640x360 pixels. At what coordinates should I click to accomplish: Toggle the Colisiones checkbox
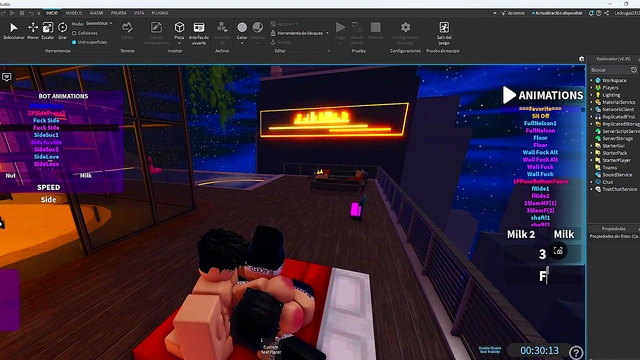(74, 33)
